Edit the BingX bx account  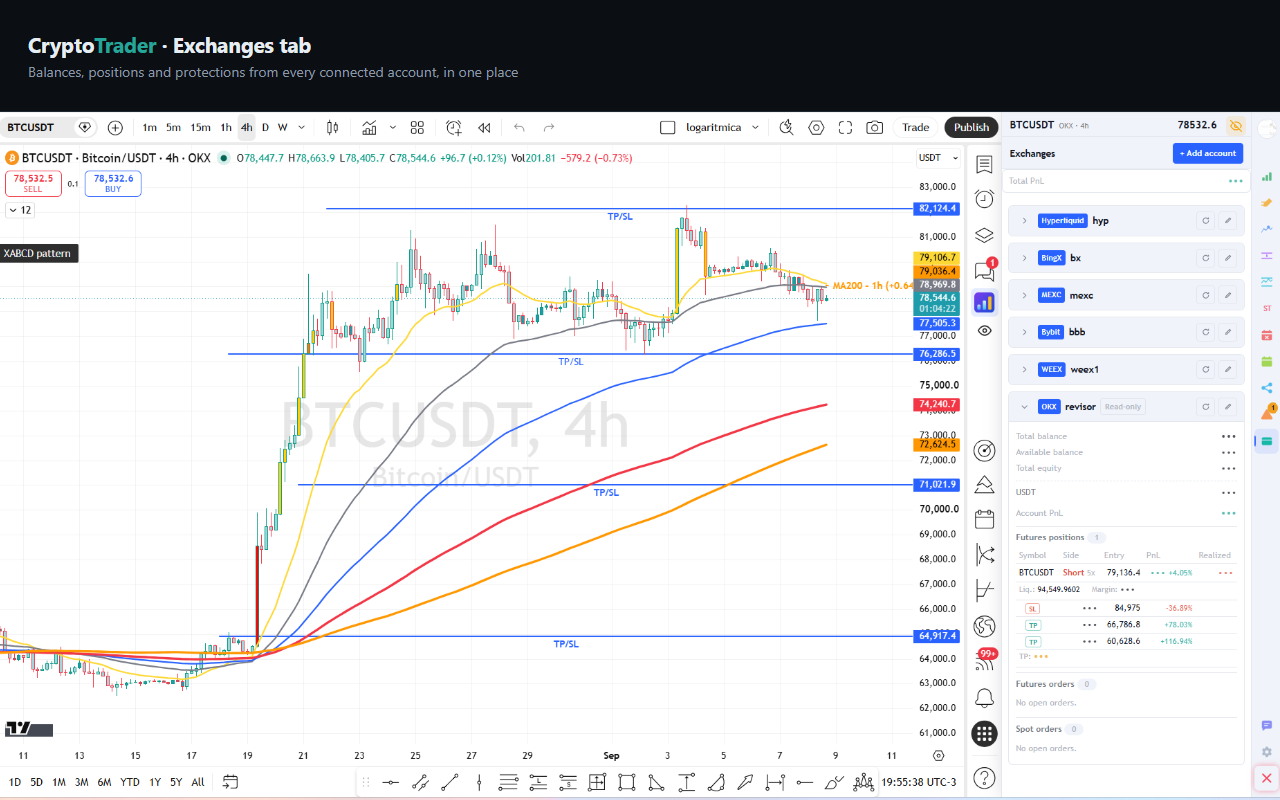pos(1228,258)
